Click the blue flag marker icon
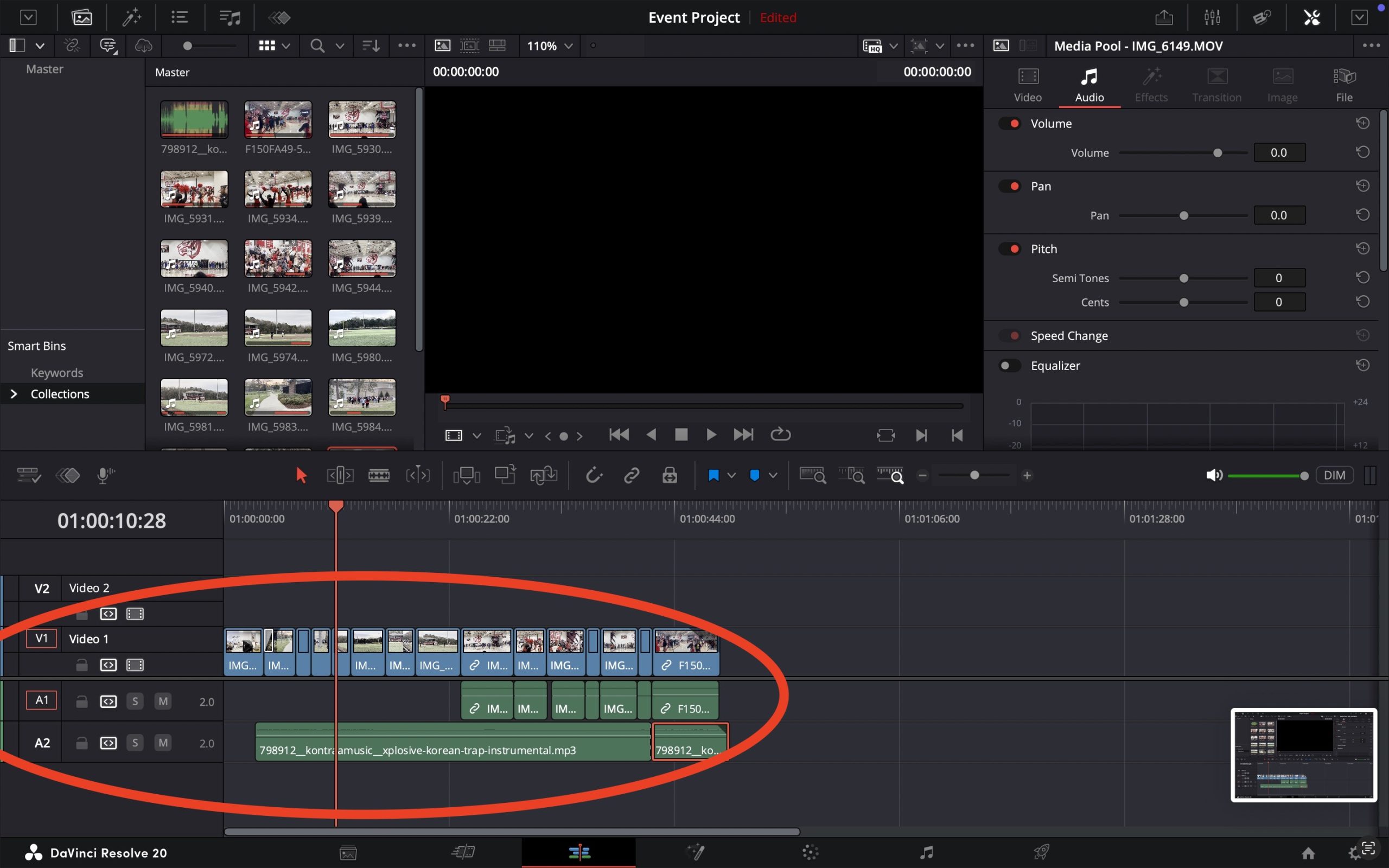The image size is (1389, 868). pos(713,475)
